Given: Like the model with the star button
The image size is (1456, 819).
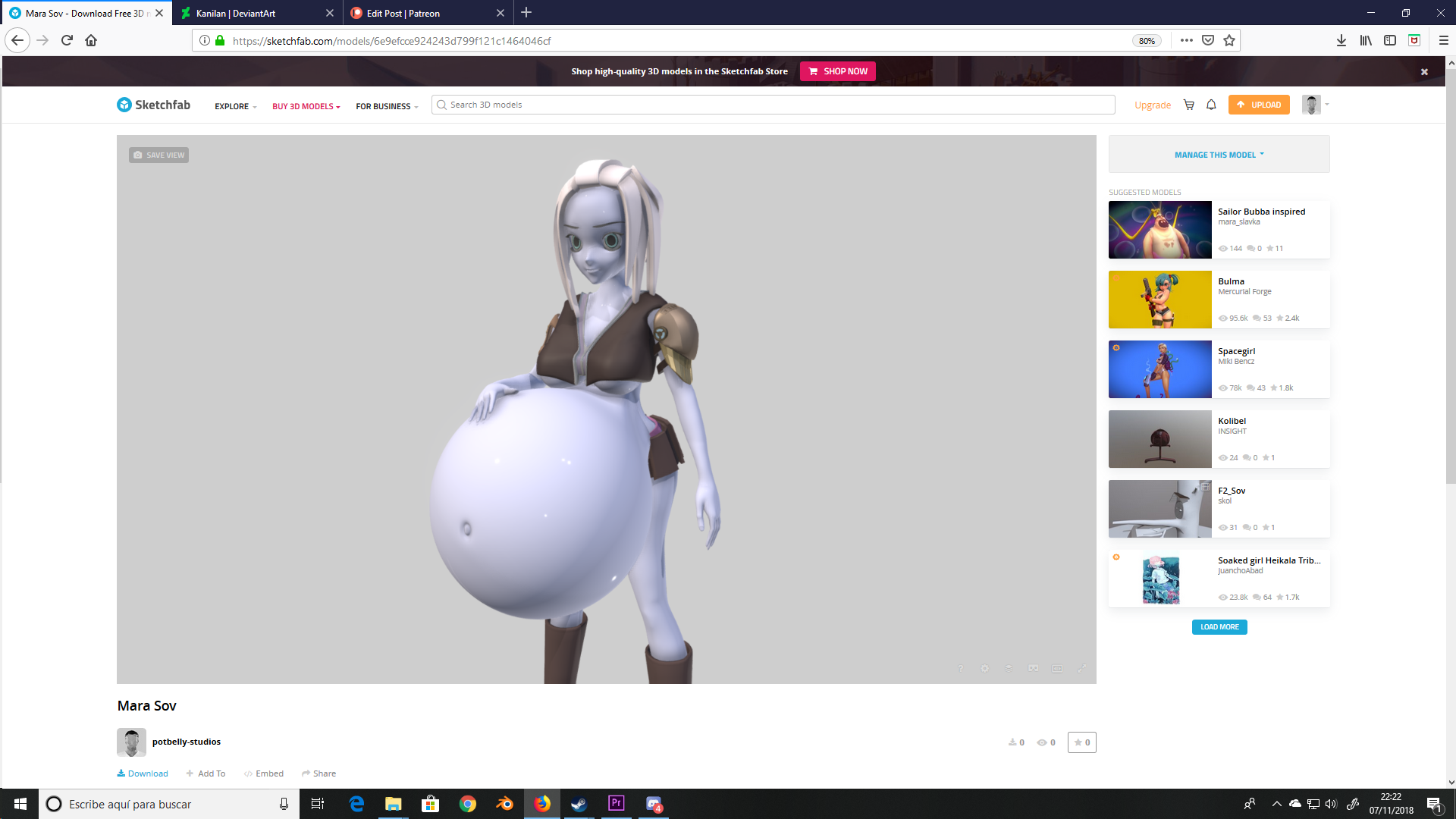Looking at the screenshot, I should (1081, 742).
